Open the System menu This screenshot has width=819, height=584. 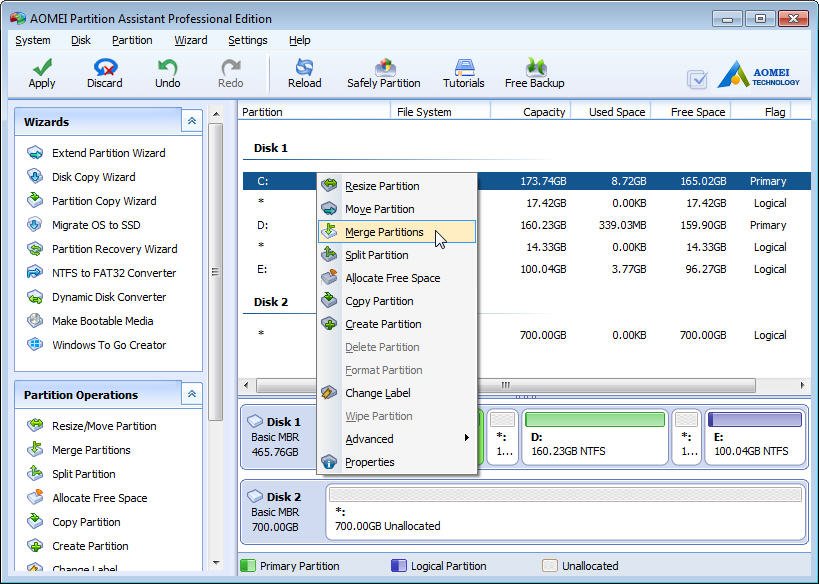point(33,40)
